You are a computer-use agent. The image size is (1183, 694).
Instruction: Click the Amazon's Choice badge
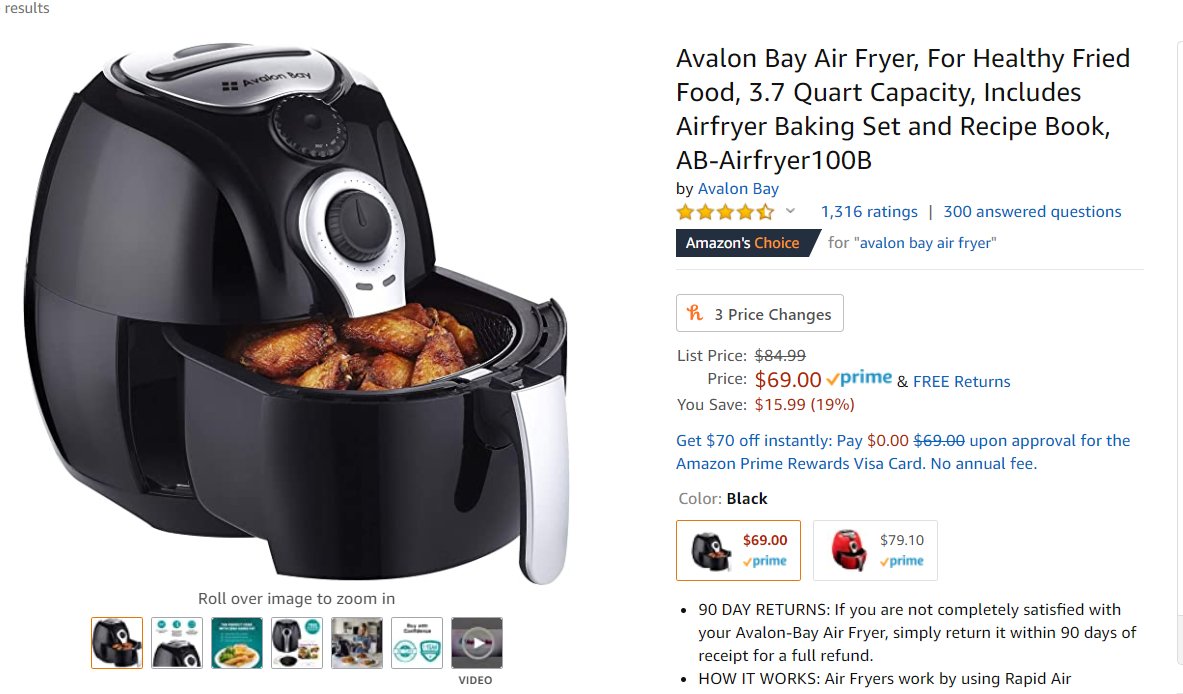point(743,243)
